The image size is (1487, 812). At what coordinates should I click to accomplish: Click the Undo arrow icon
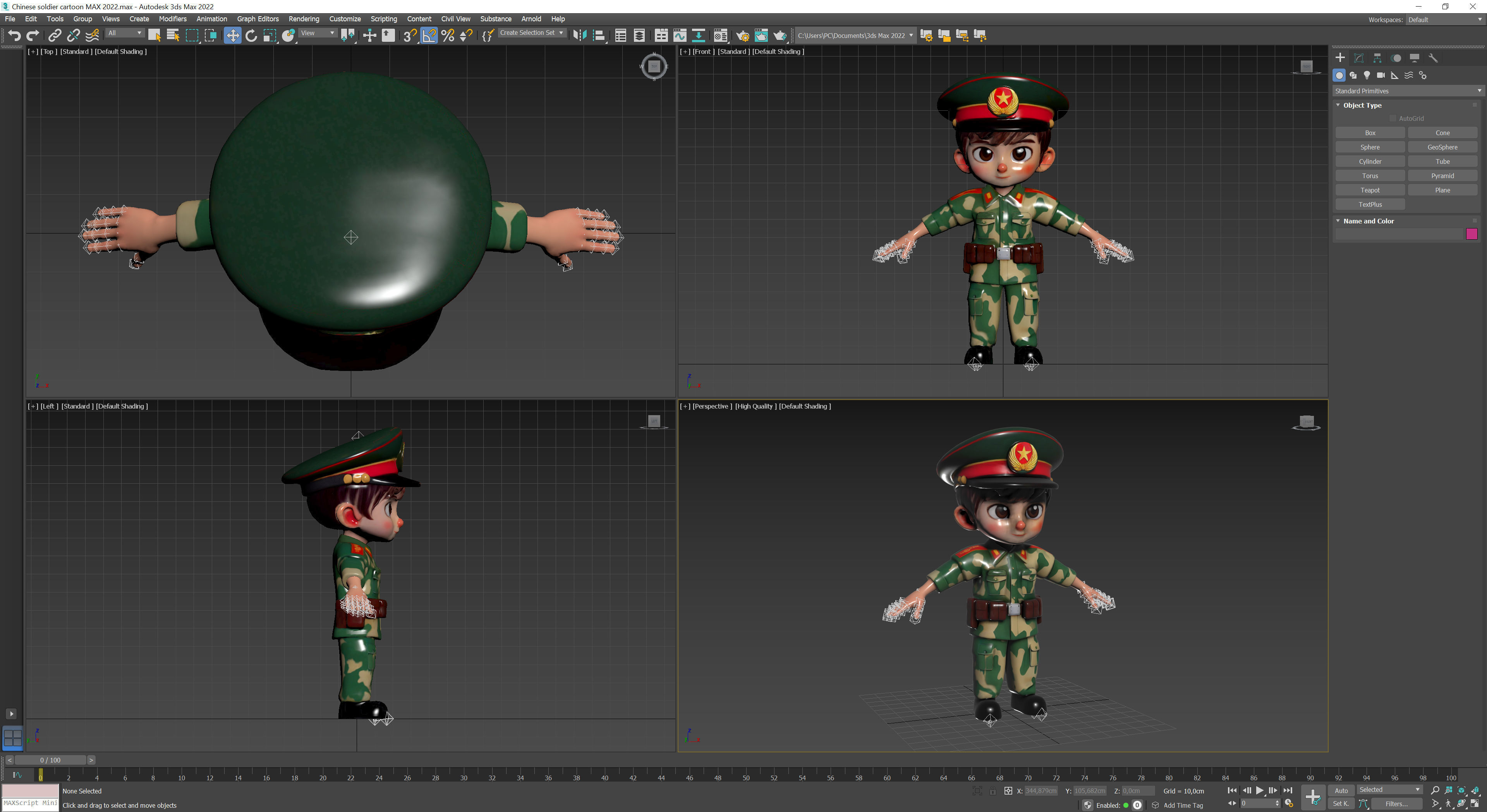click(x=14, y=36)
